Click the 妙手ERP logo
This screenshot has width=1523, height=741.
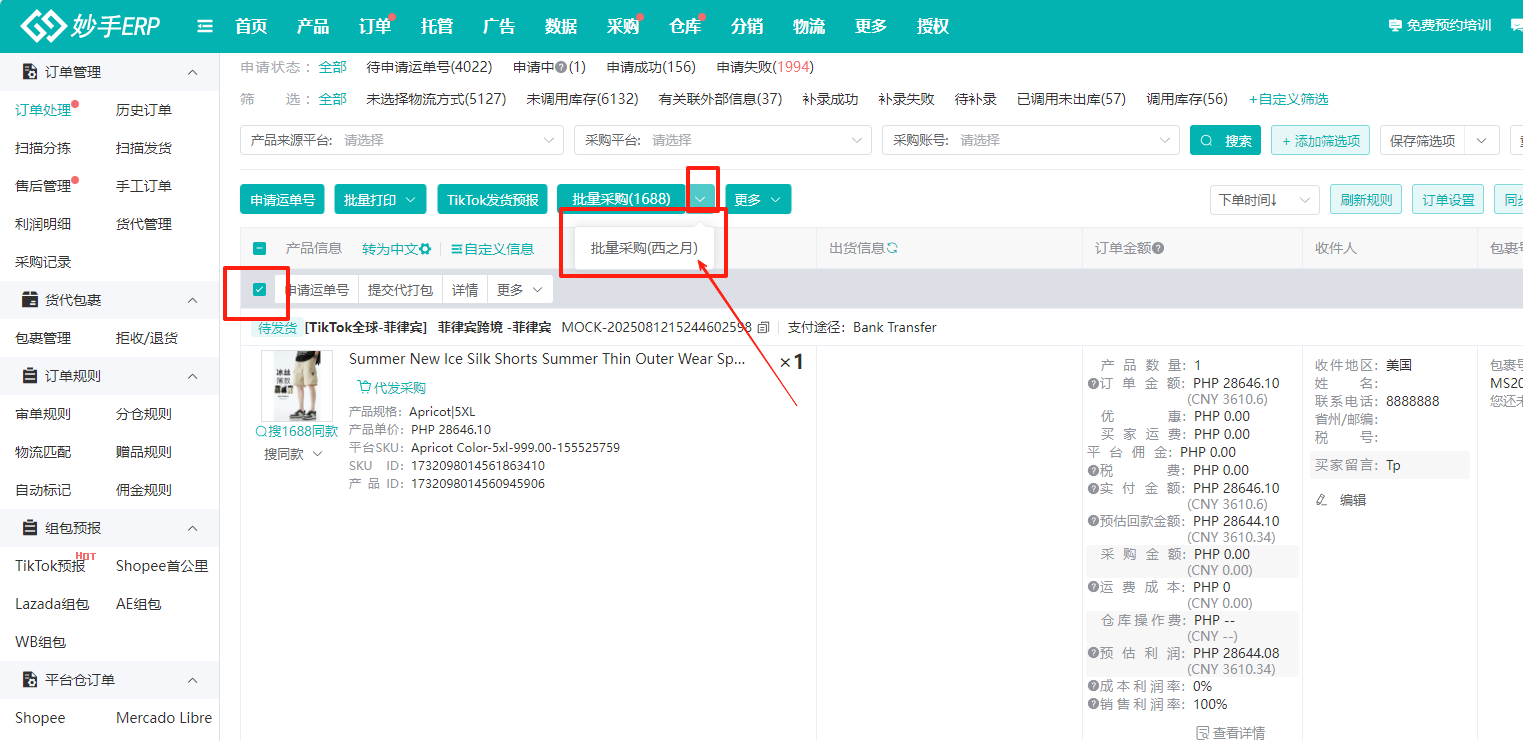[90, 26]
